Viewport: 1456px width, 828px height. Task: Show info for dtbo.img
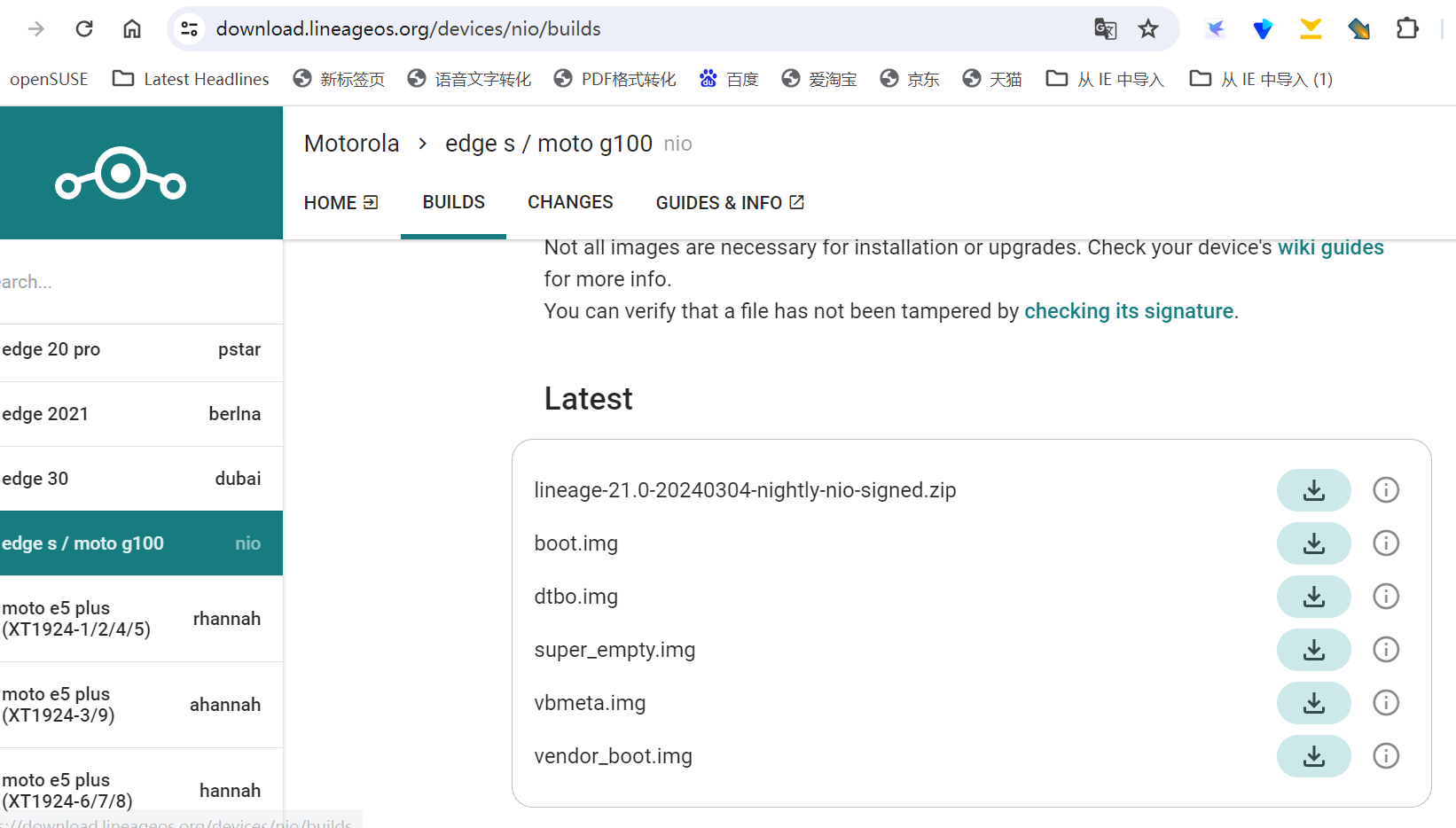click(1386, 597)
